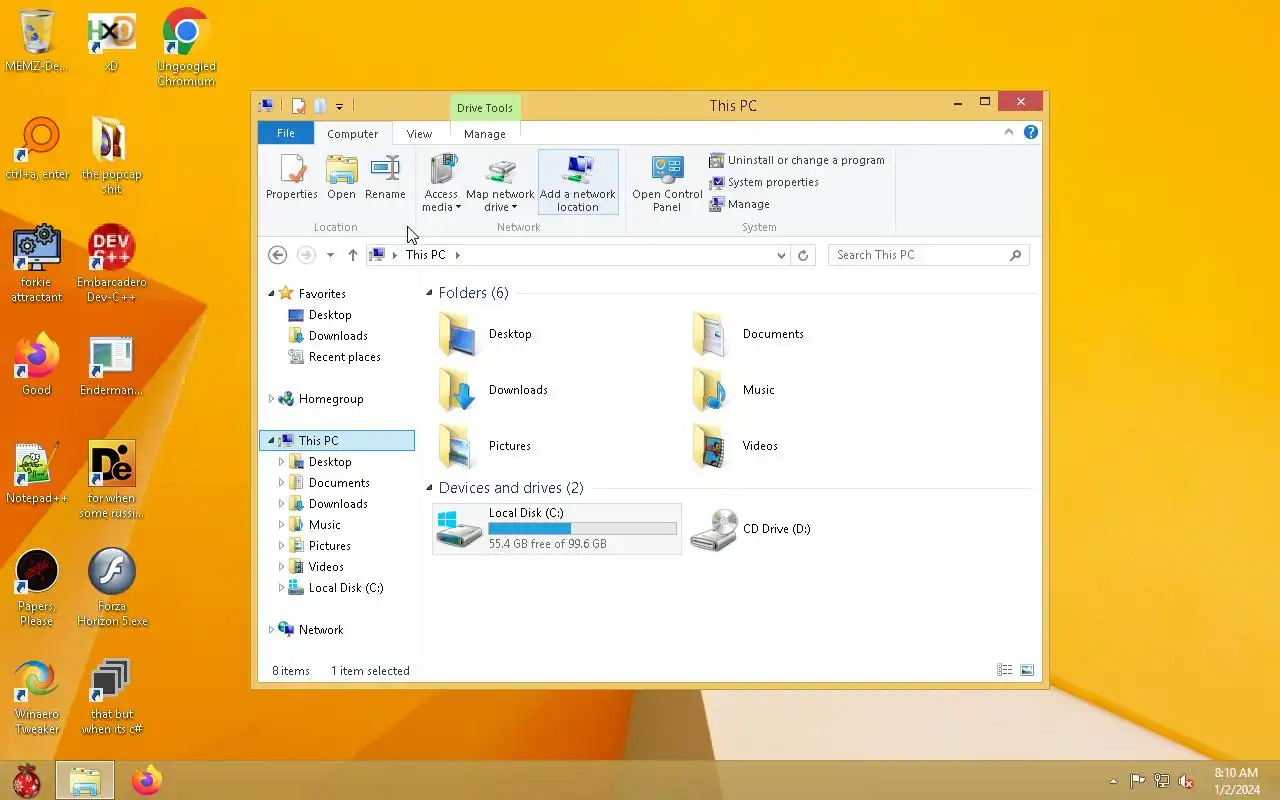Click the New folder quick access icon

tap(320, 106)
